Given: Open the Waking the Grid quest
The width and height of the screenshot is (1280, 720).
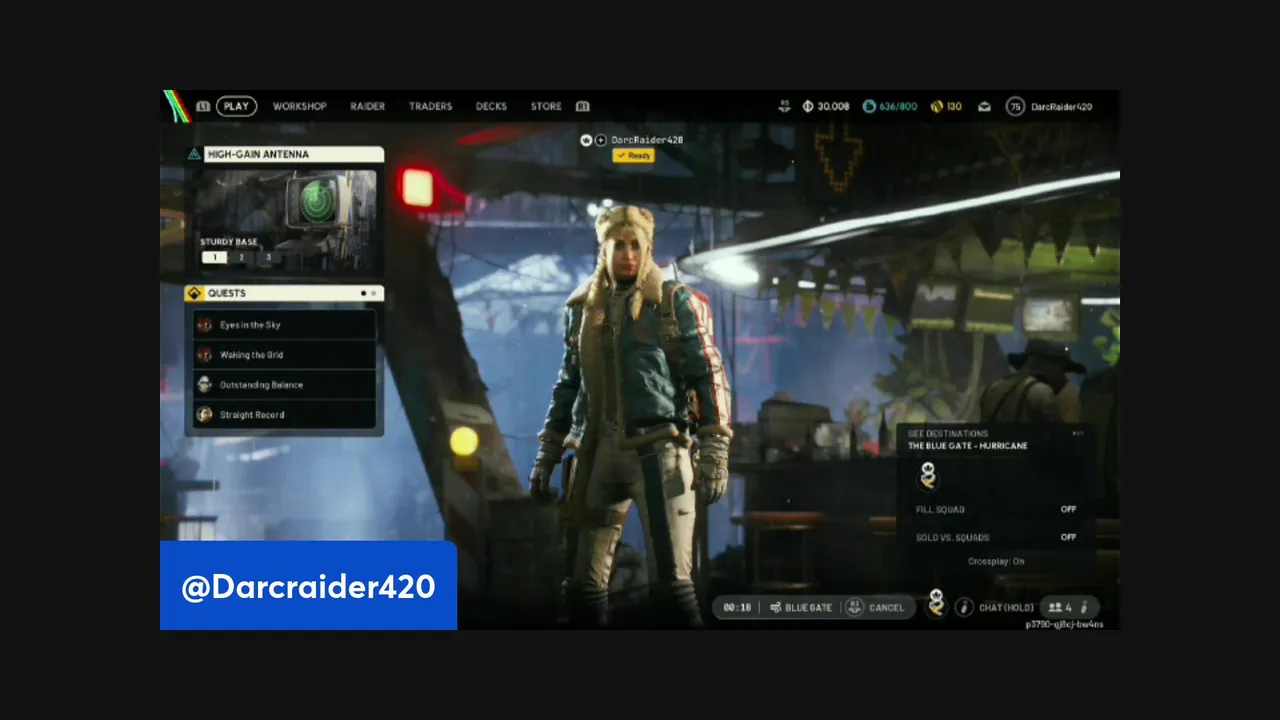Looking at the screenshot, I should click(285, 355).
